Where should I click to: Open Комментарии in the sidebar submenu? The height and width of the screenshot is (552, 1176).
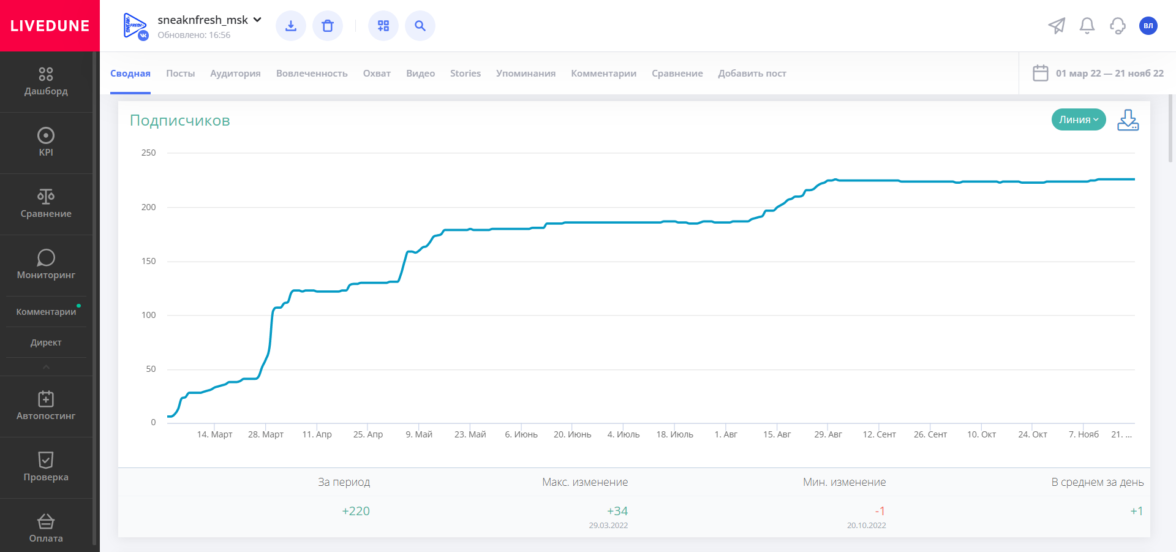pyautogui.click(x=46, y=312)
